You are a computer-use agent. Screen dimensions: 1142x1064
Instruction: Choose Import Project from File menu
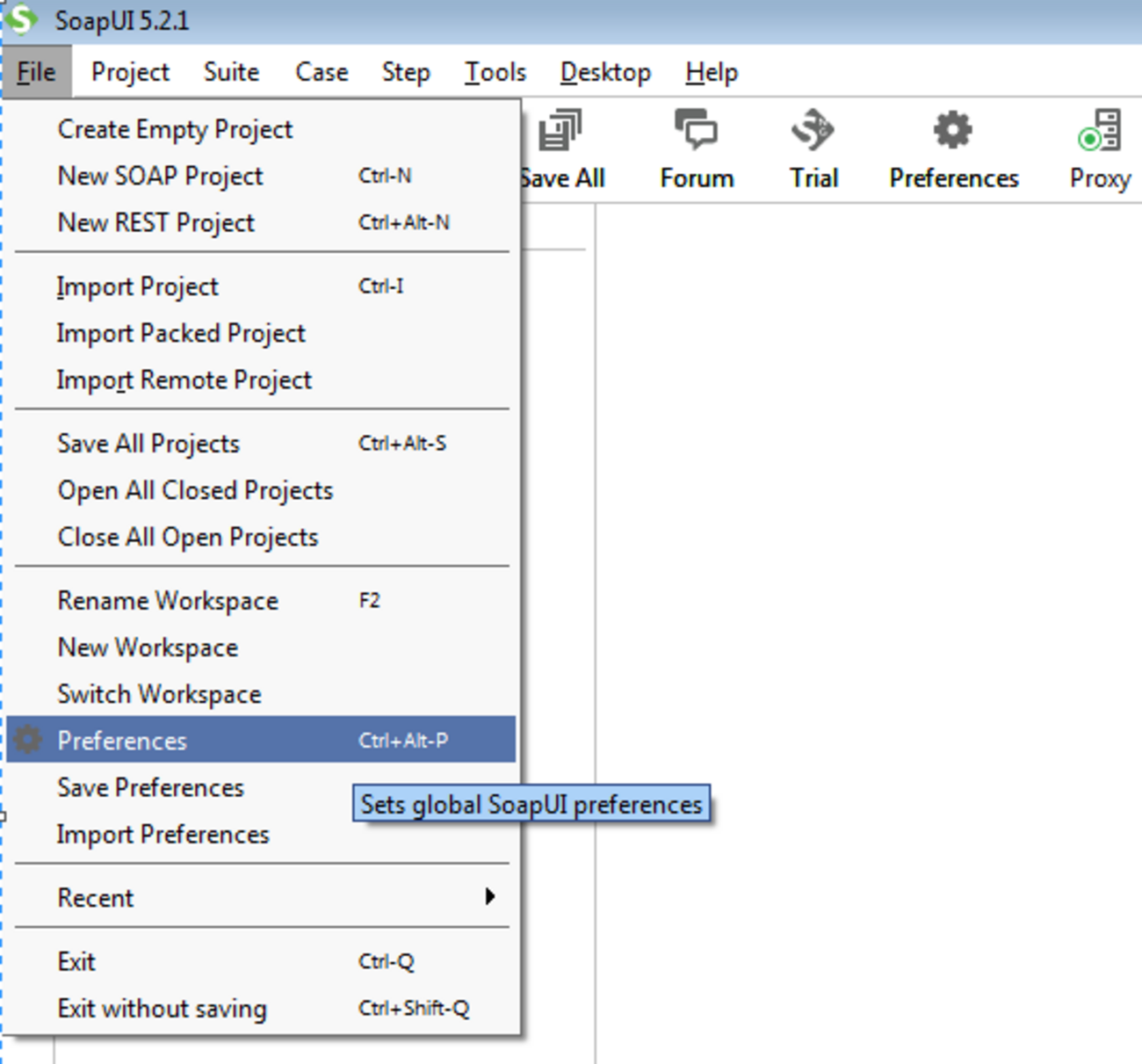[262, 286]
